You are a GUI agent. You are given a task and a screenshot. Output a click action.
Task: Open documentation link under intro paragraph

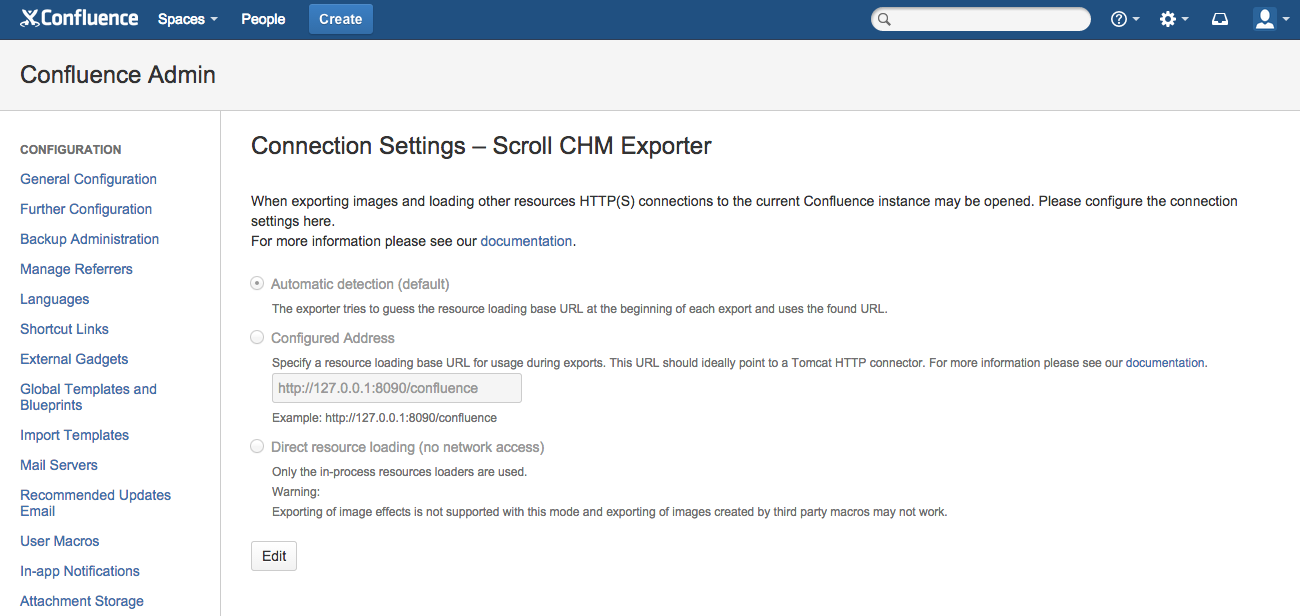coord(526,241)
